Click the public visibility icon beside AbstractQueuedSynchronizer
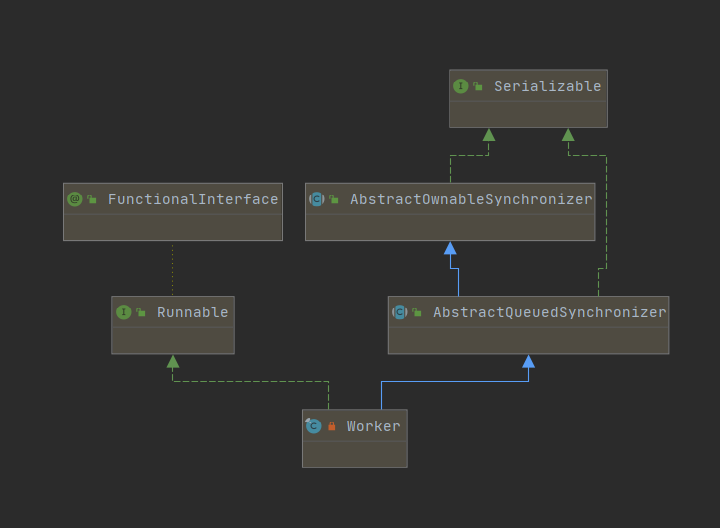Screen dimensions: 720x528 coord(417,312)
